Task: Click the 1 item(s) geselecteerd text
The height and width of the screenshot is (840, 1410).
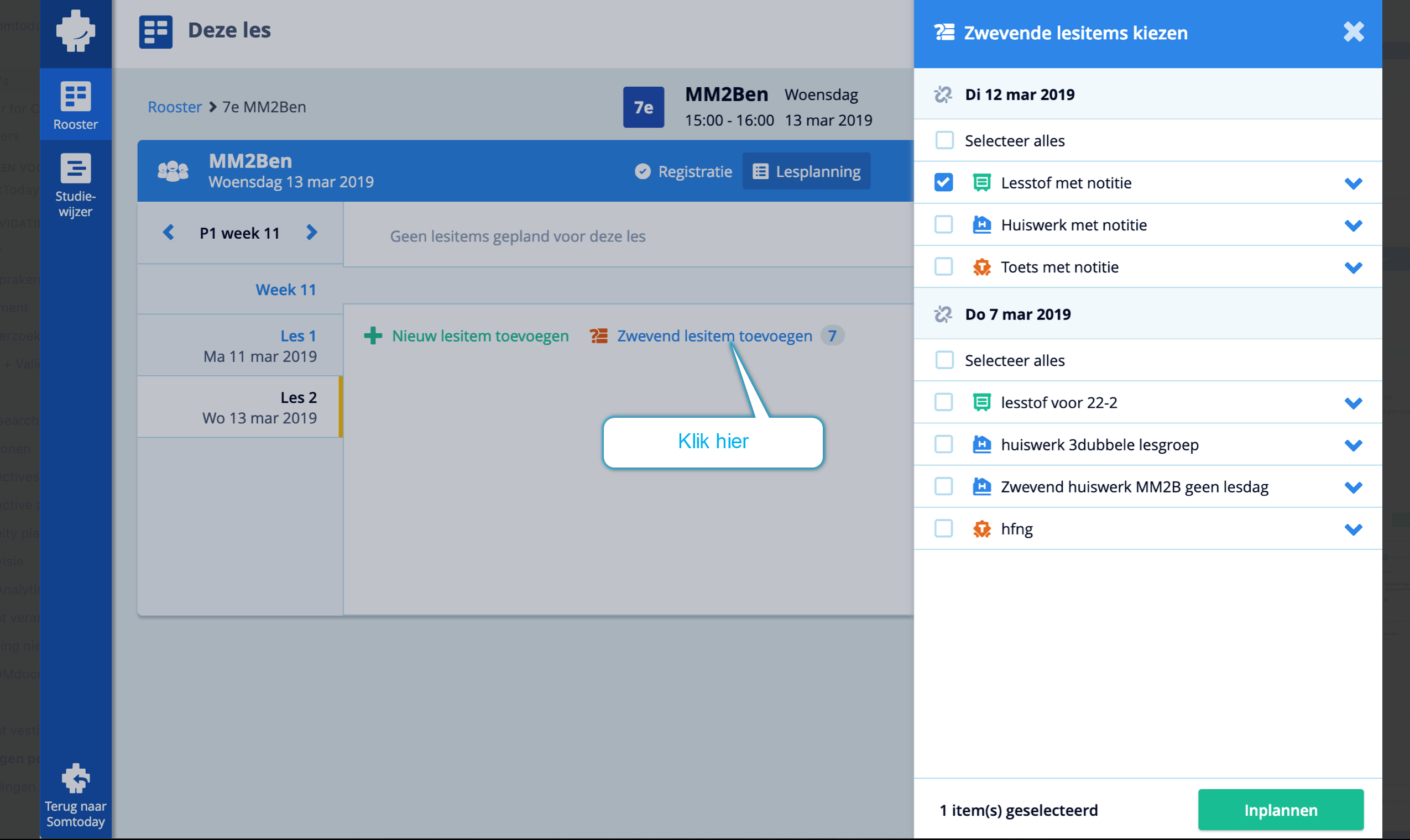Action: click(x=1019, y=810)
